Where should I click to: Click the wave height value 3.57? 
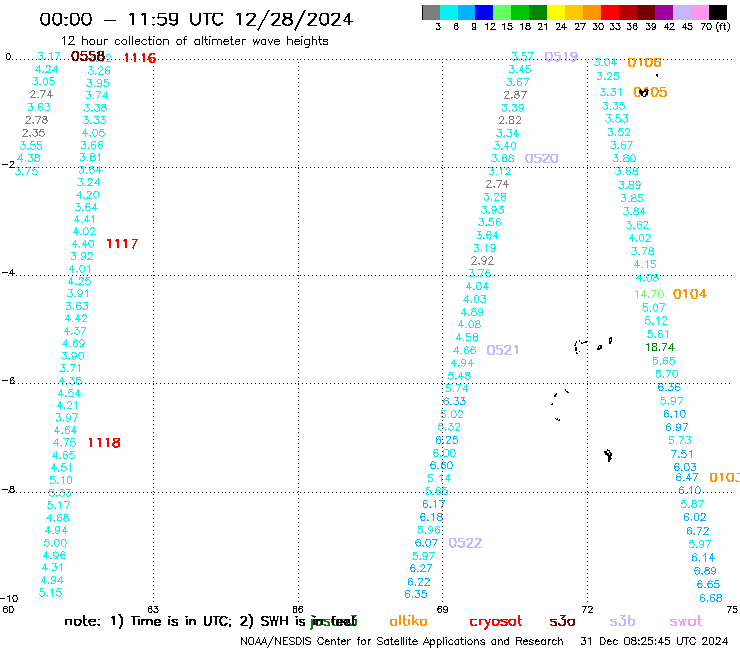click(522, 57)
